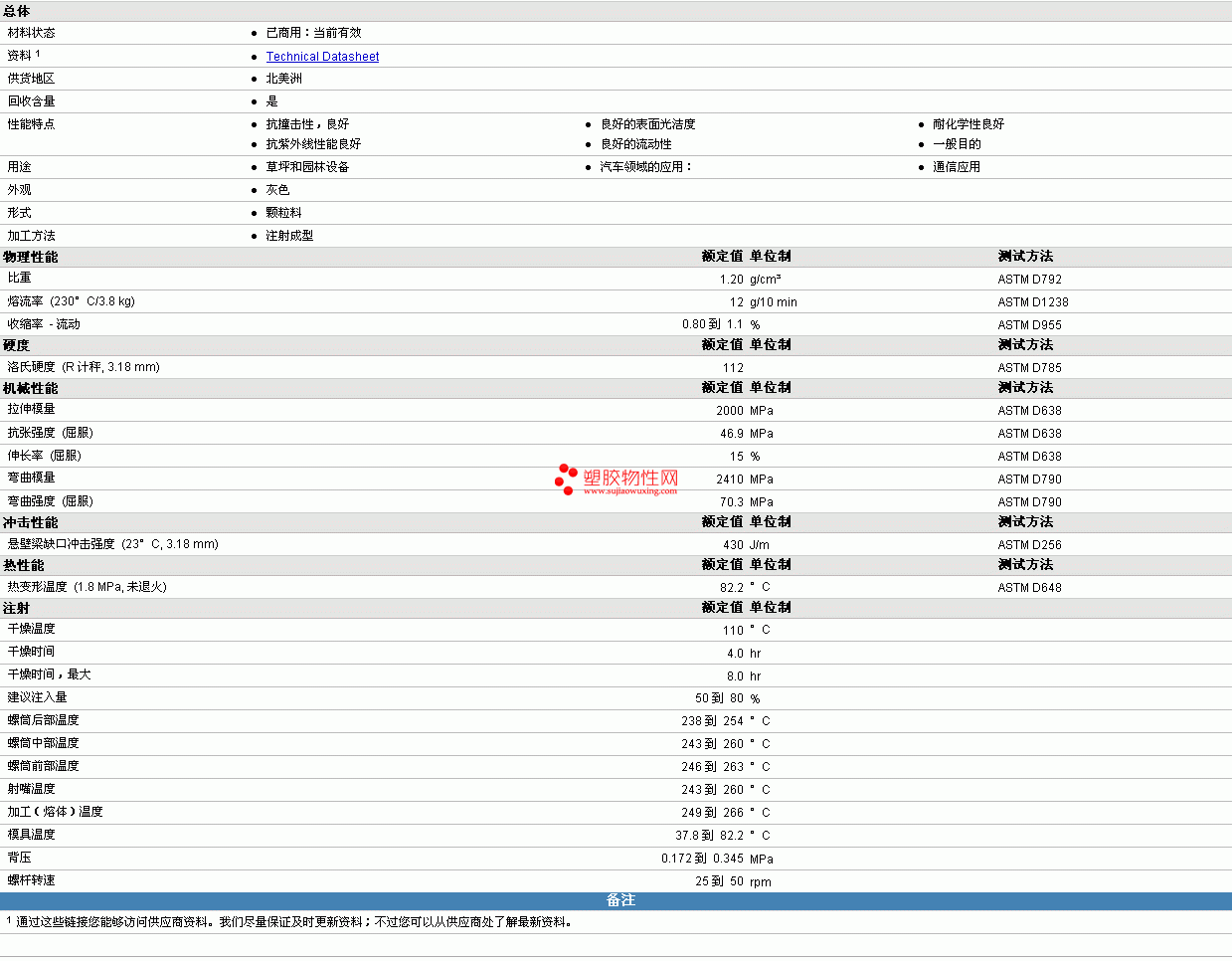Viewport: 1232px width, 961px height.
Task: Select the 干燥时间 4.0 value
Action: click(735, 654)
